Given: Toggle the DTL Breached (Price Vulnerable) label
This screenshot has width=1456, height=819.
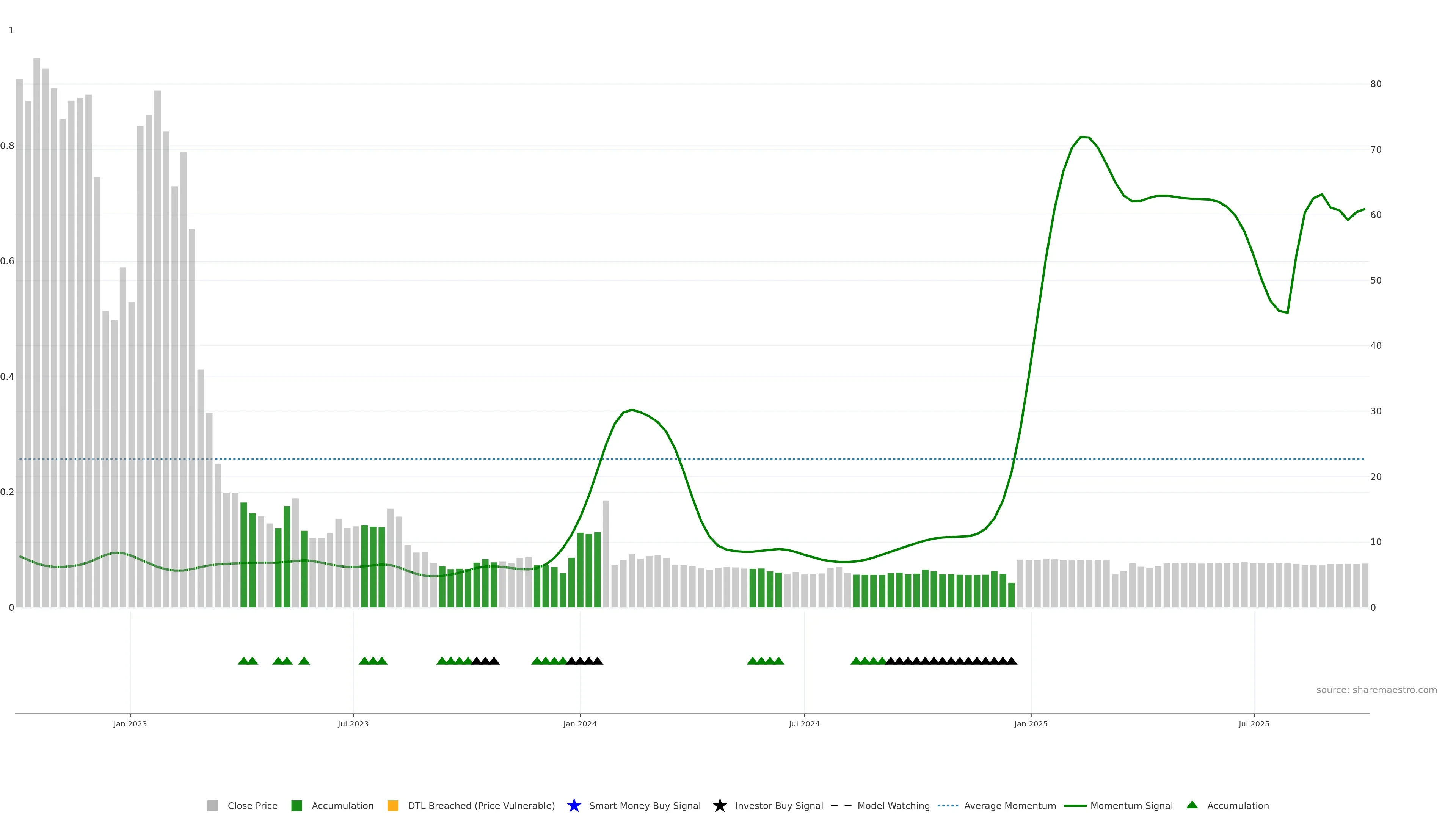Looking at the screenshot, I should 481,805.
